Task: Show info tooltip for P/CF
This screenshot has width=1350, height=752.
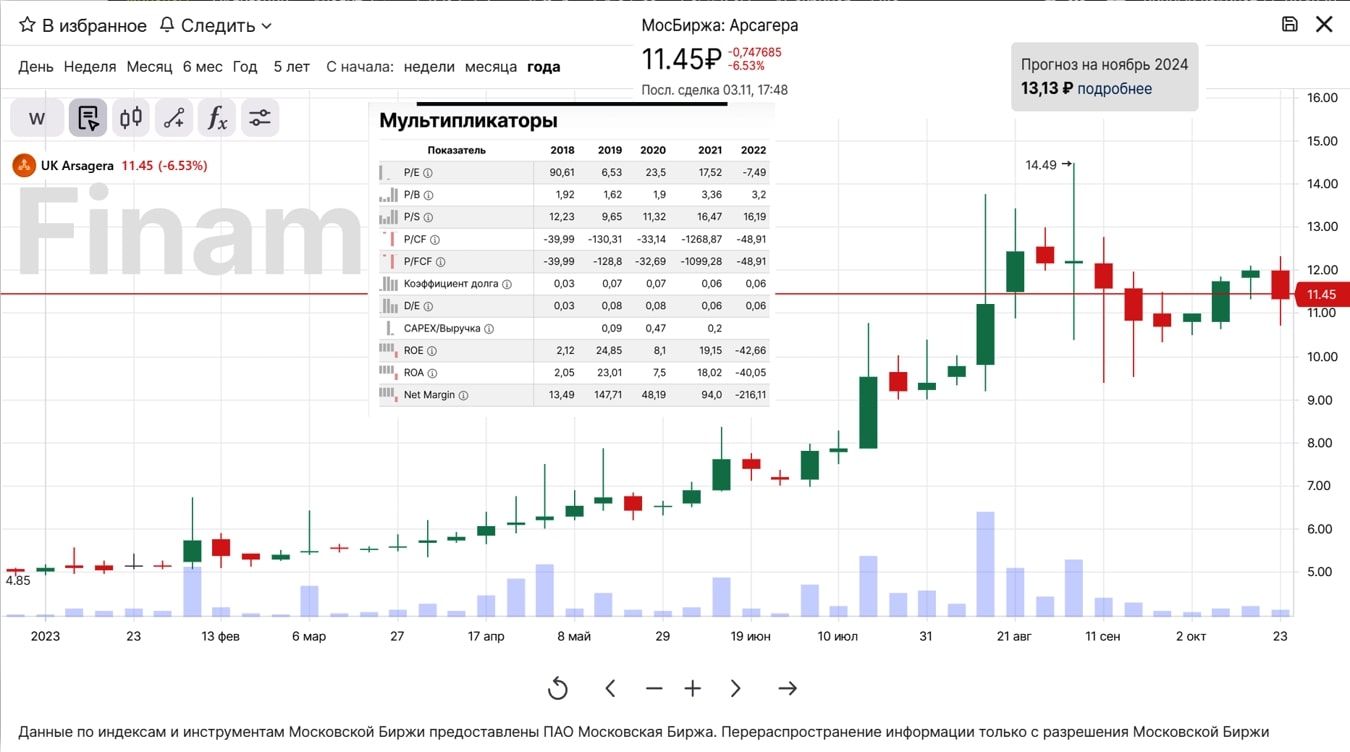Action: click(435, 240)
